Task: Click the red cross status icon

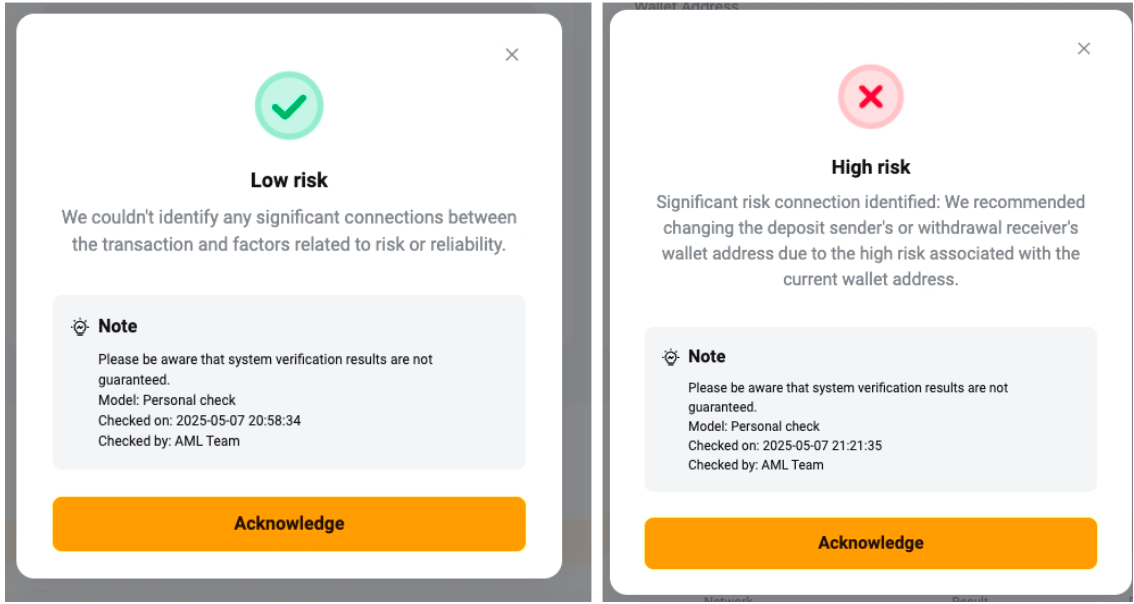Action: click(x=870, y=96)
